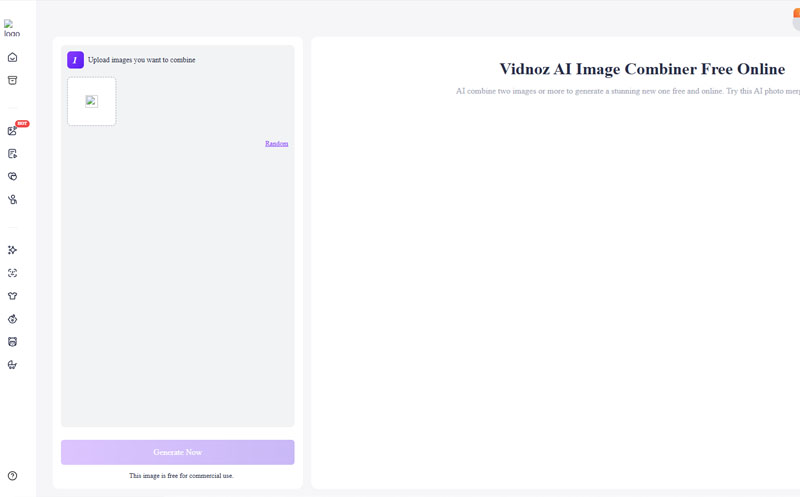Open the archive box icon in the sidebar
Viewport: 800px width, 497px height.
13,80
